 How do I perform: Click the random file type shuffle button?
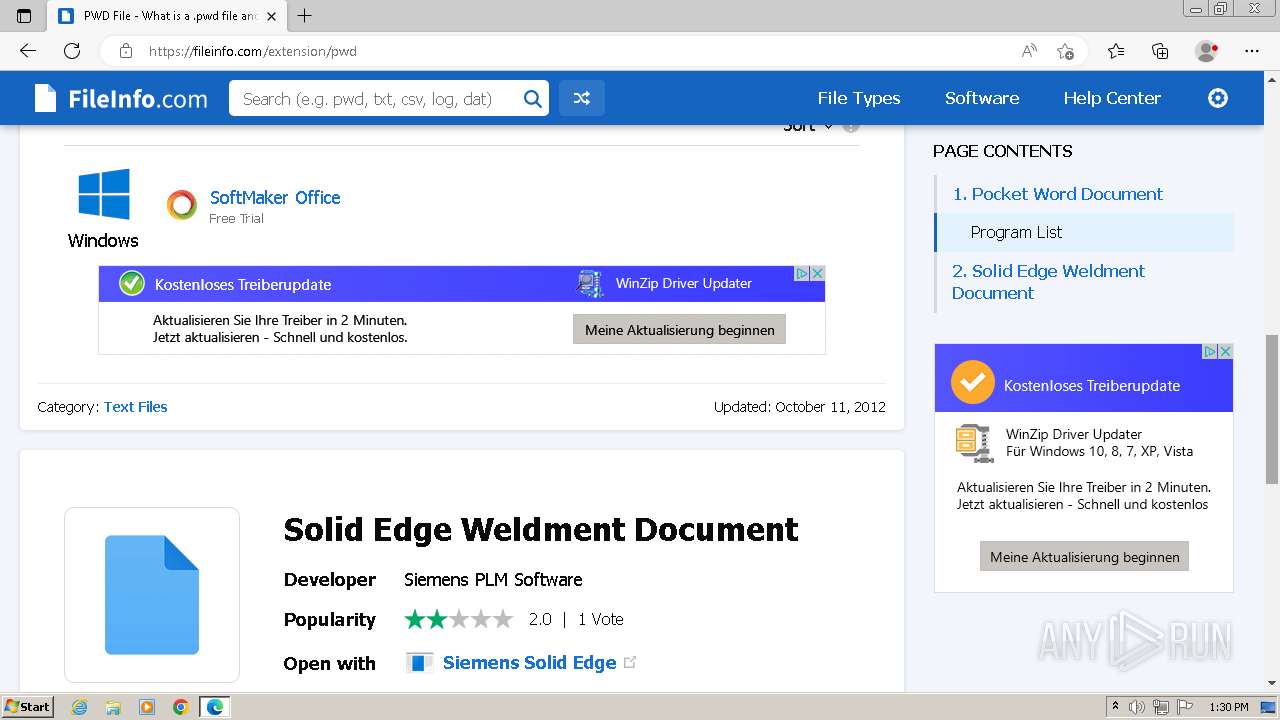pyautogui.click(x=581, y=98)
